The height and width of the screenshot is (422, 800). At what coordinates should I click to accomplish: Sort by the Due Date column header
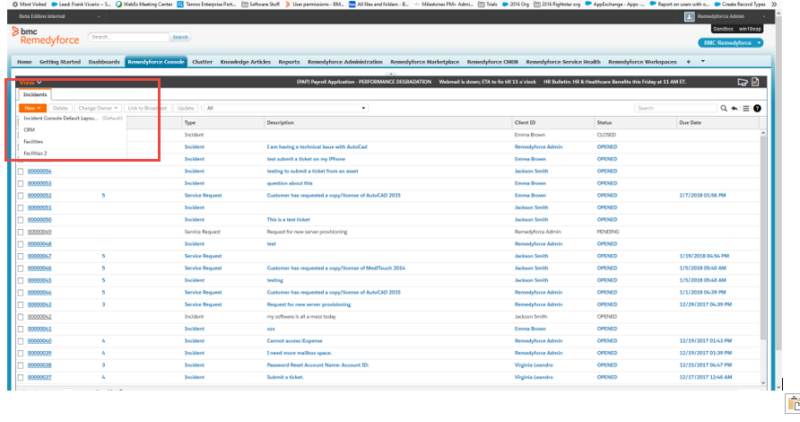690,122
